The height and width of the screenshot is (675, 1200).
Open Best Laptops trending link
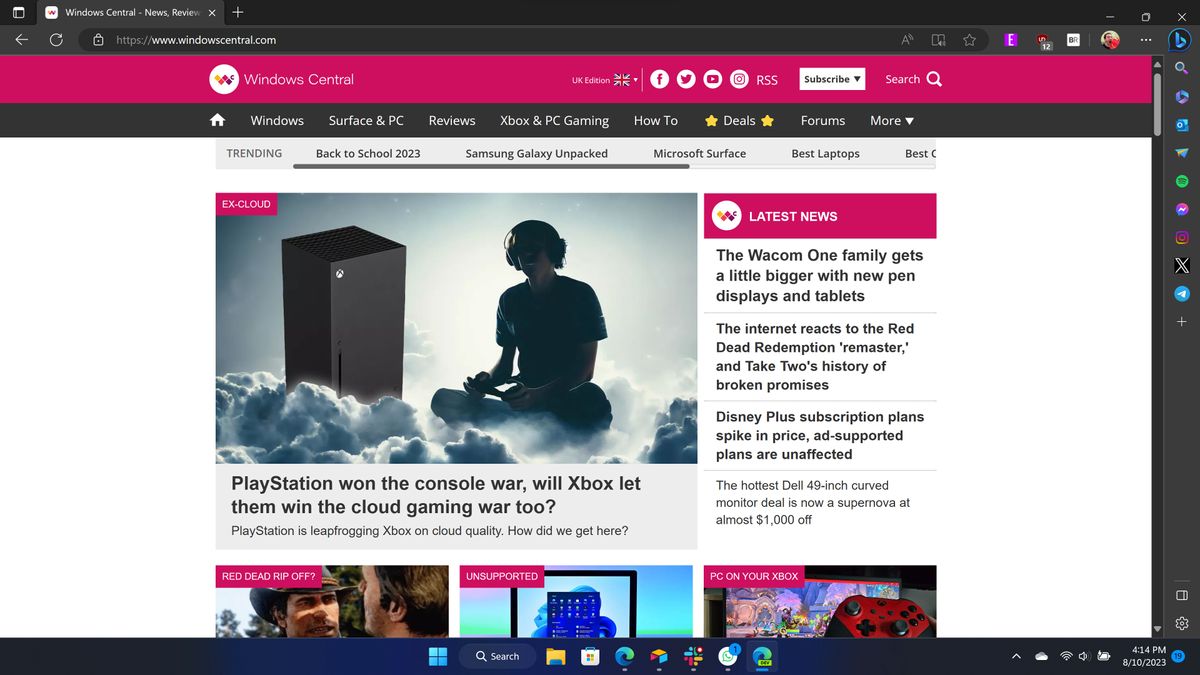825,153
